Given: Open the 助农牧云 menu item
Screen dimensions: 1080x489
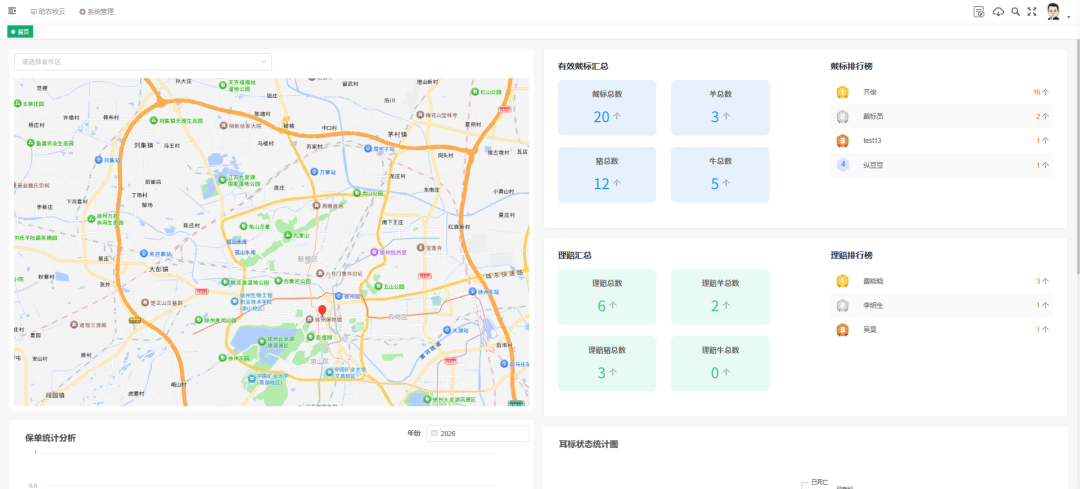Looking at the screenshot, I should coord(48,12).
